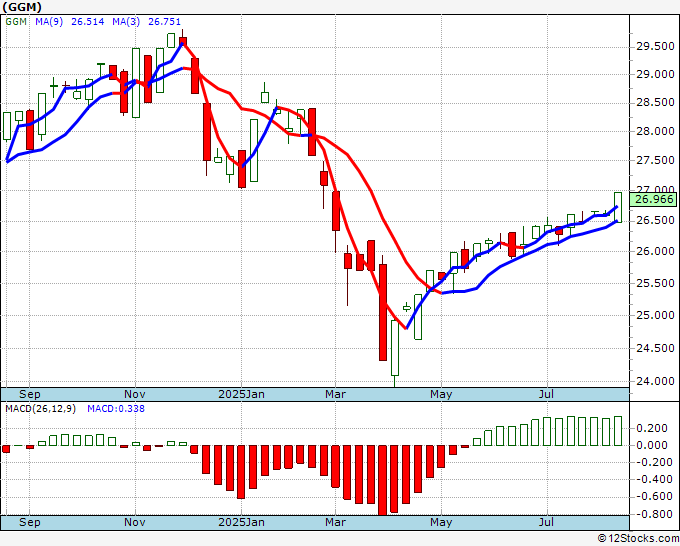This screenshot has height=546, width=680.
Task: Click May on the MACD time axis
Action: tap(441, 522)
